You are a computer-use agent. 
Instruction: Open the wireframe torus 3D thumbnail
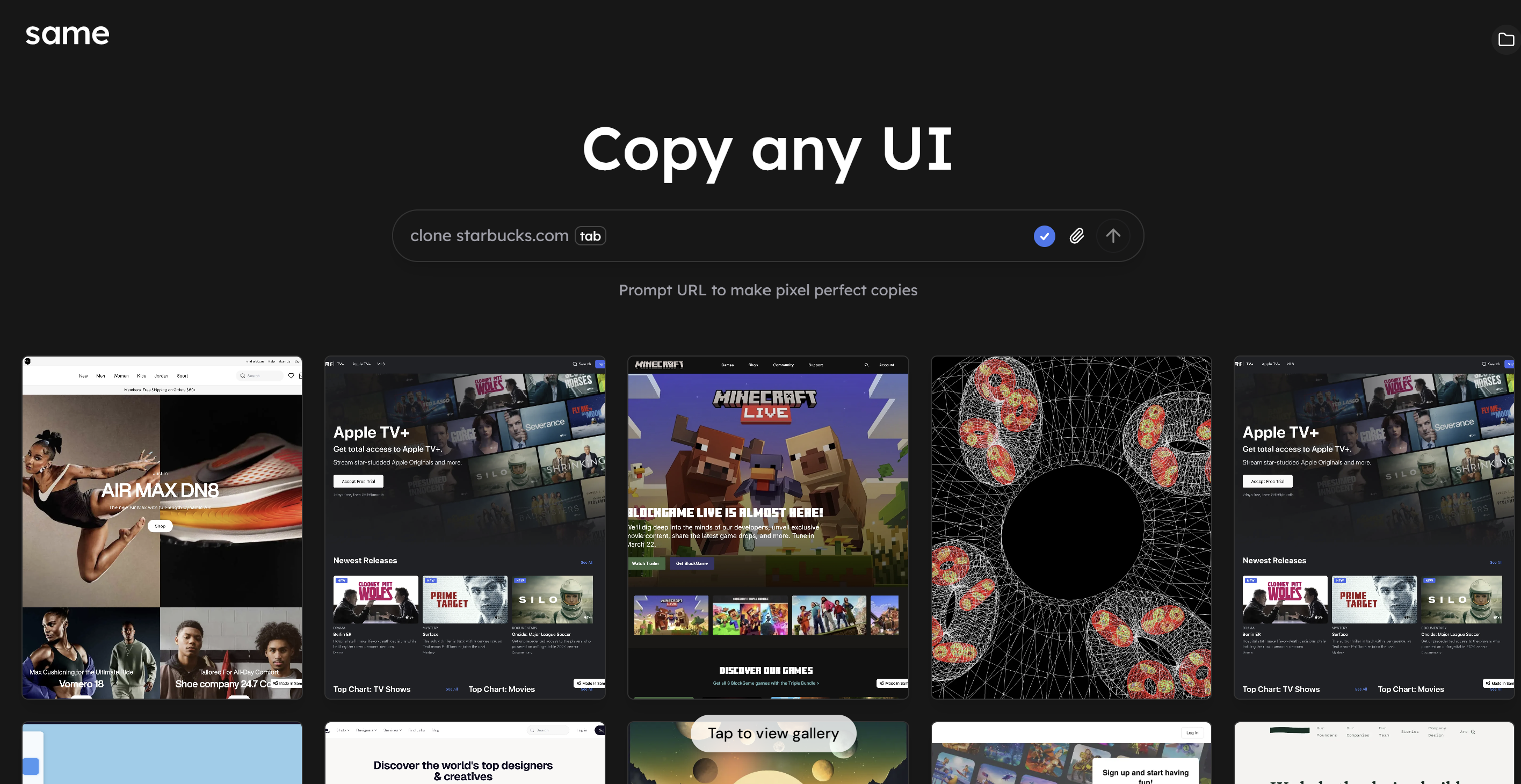[x=1071, y=527]
